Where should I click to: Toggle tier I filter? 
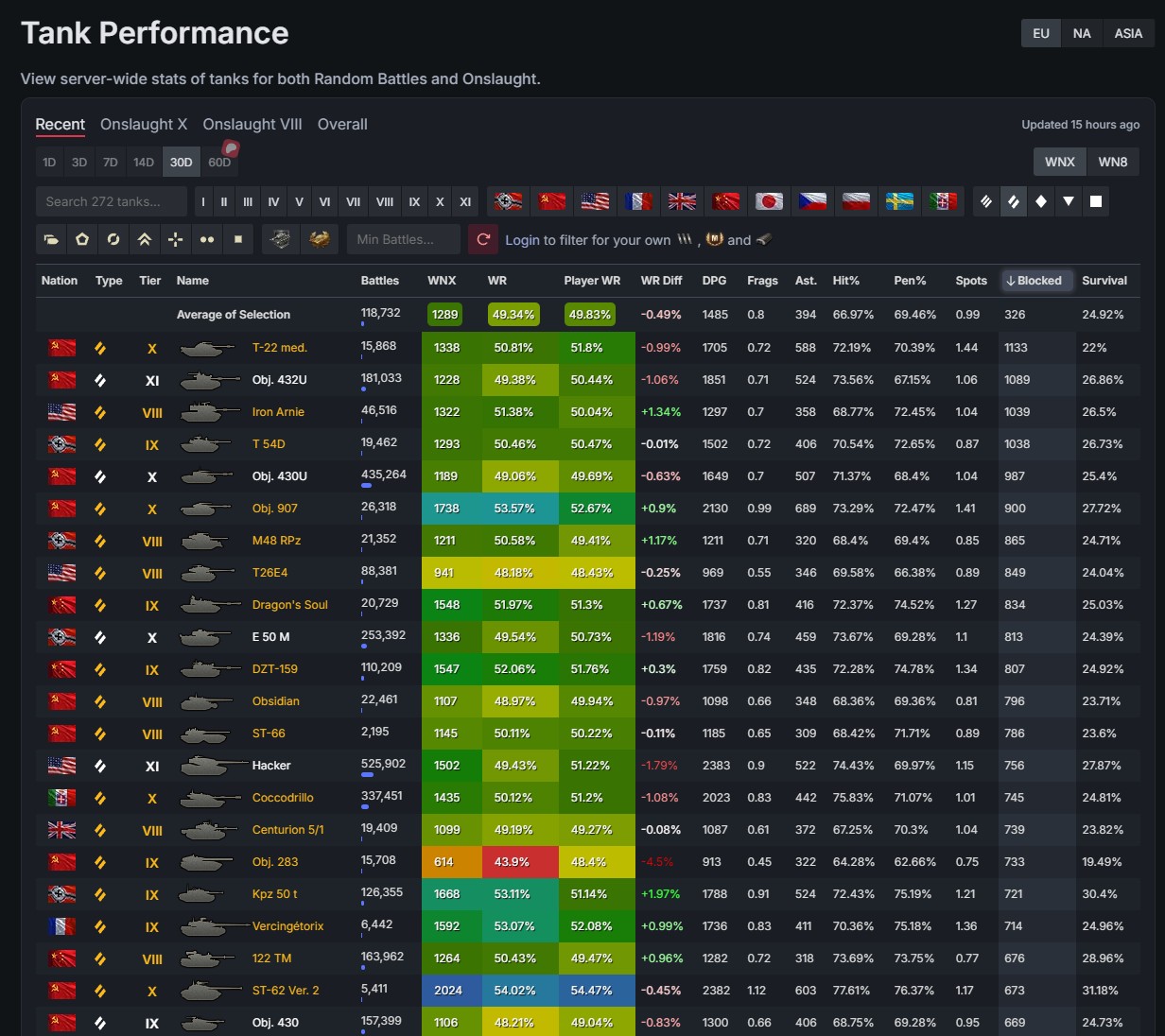203,201
